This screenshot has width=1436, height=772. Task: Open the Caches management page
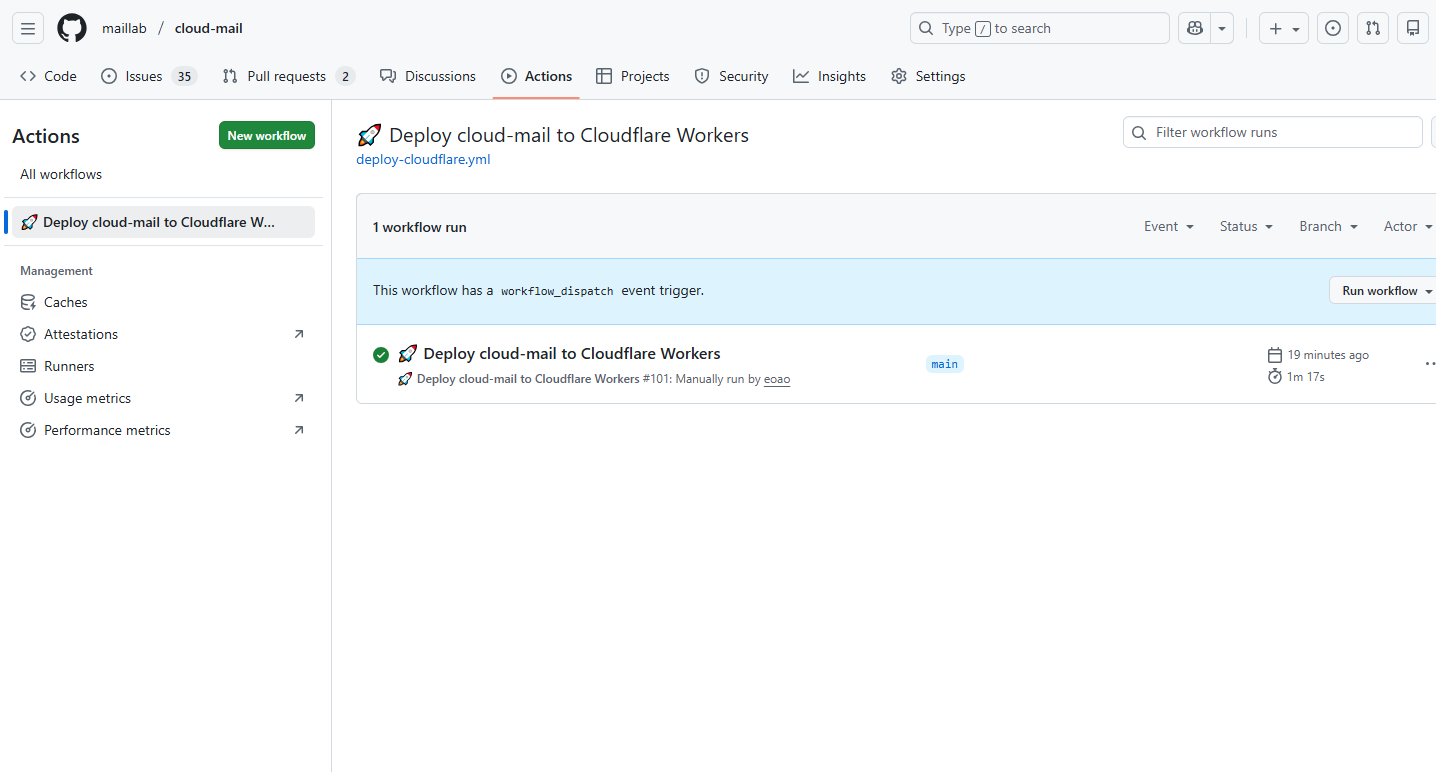66,302
